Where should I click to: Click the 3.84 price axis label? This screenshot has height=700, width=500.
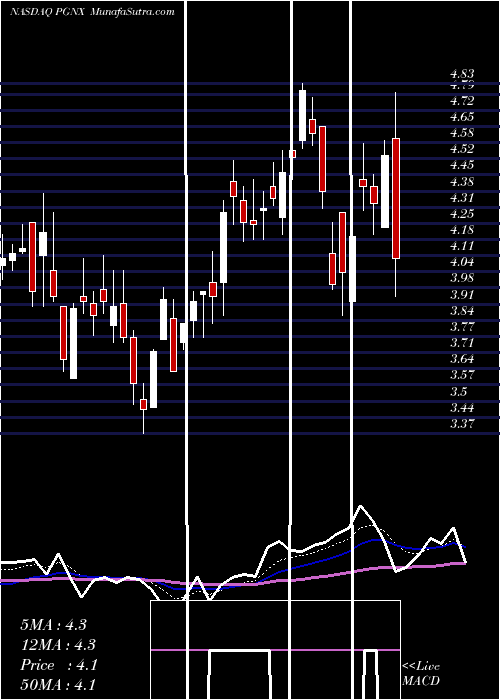[462, 311]
